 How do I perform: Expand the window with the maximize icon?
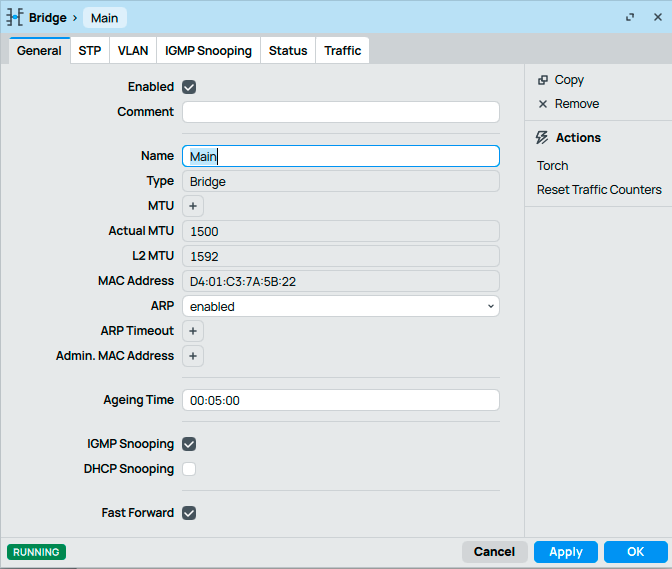click(x=630, y=18)
